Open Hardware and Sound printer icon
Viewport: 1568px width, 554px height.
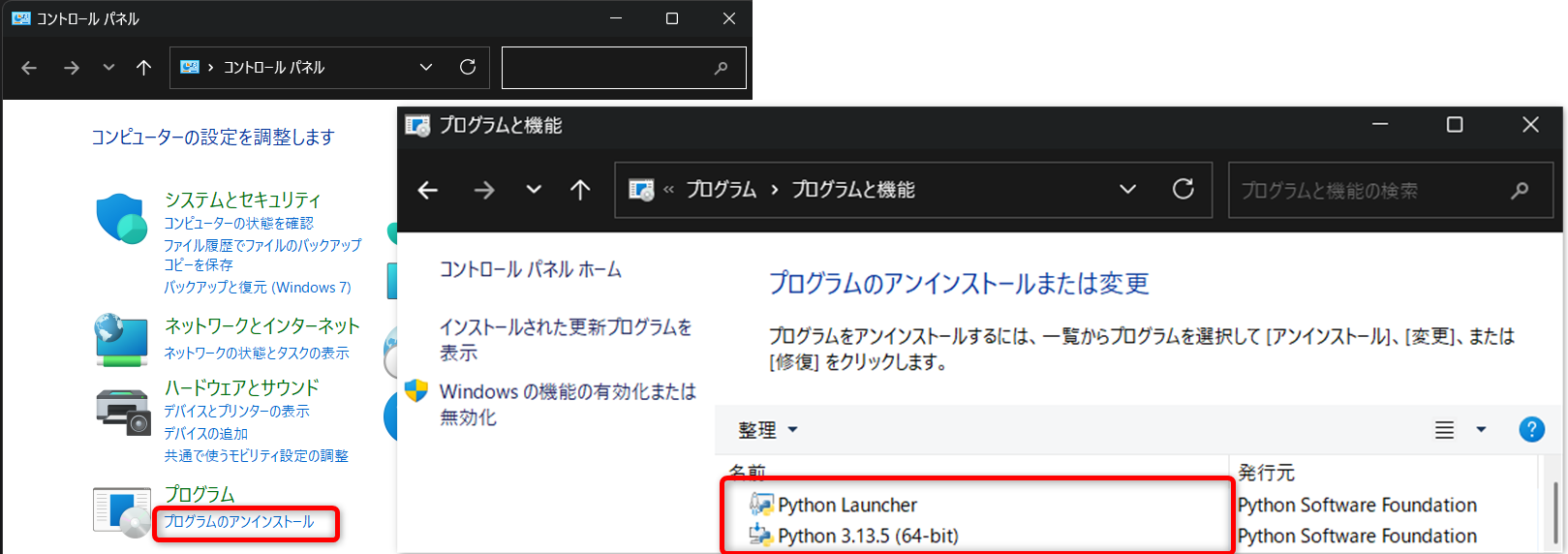123,413
